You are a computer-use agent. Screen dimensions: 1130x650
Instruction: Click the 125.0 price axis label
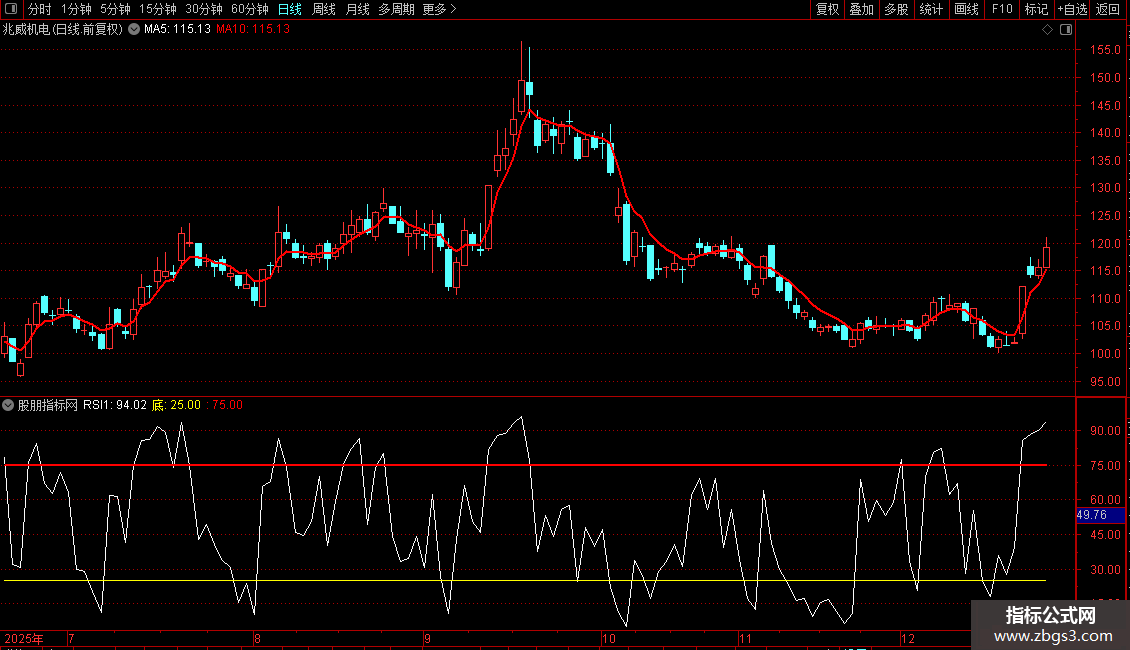point(1105,216)
